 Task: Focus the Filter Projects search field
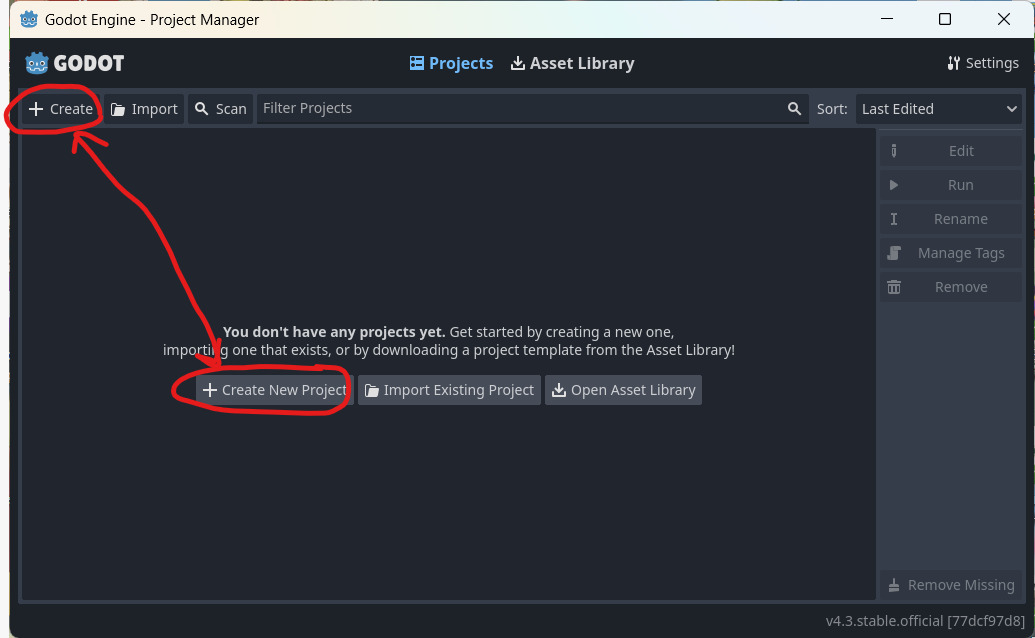pos(520,109)
